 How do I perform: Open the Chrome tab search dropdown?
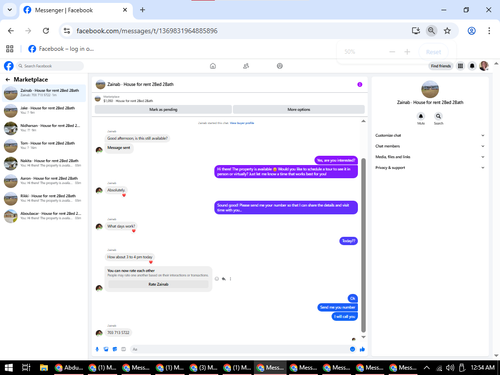click(x=10, y=10)
